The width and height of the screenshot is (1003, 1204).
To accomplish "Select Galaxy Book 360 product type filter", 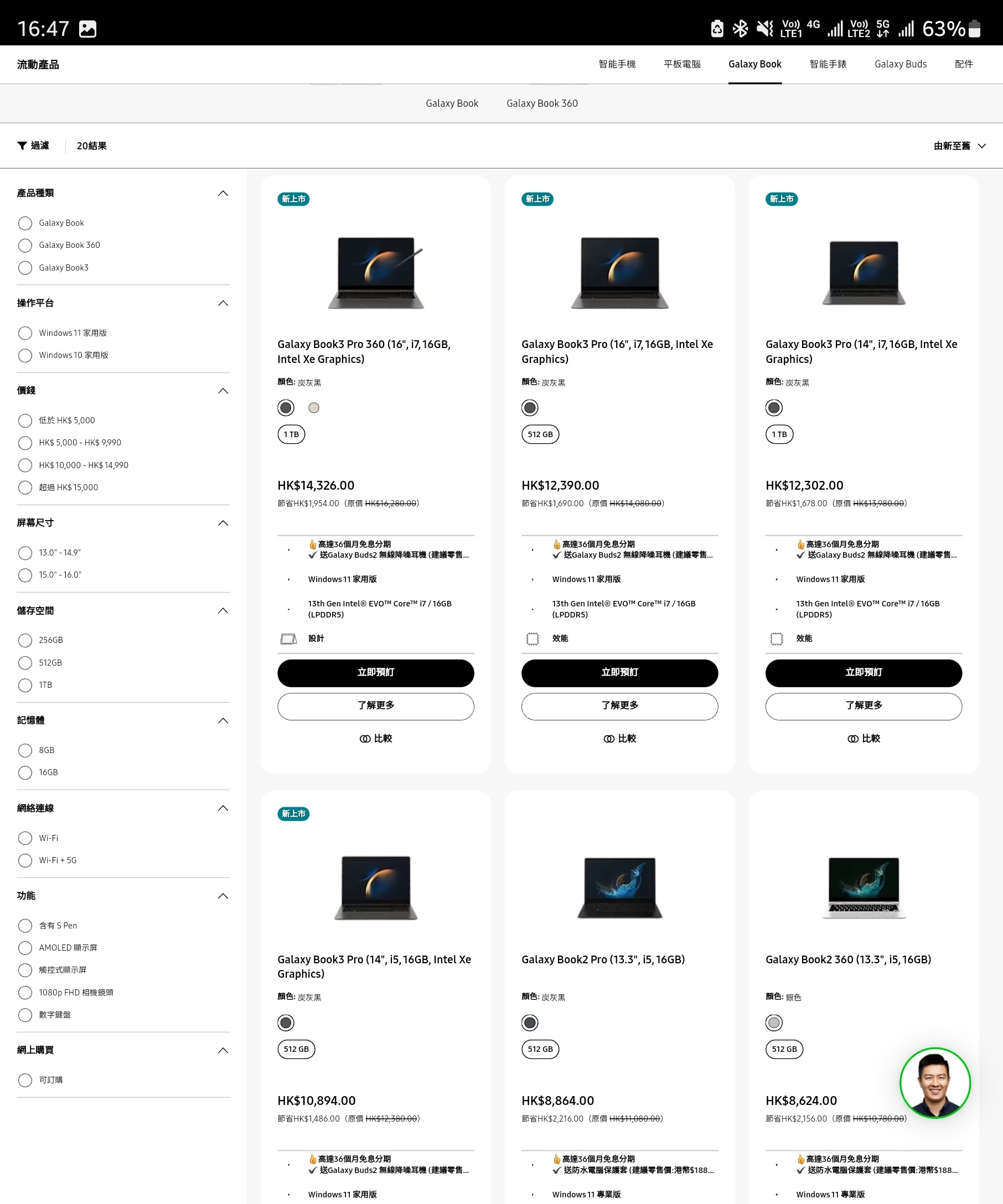I will click(x=25, y=245).
